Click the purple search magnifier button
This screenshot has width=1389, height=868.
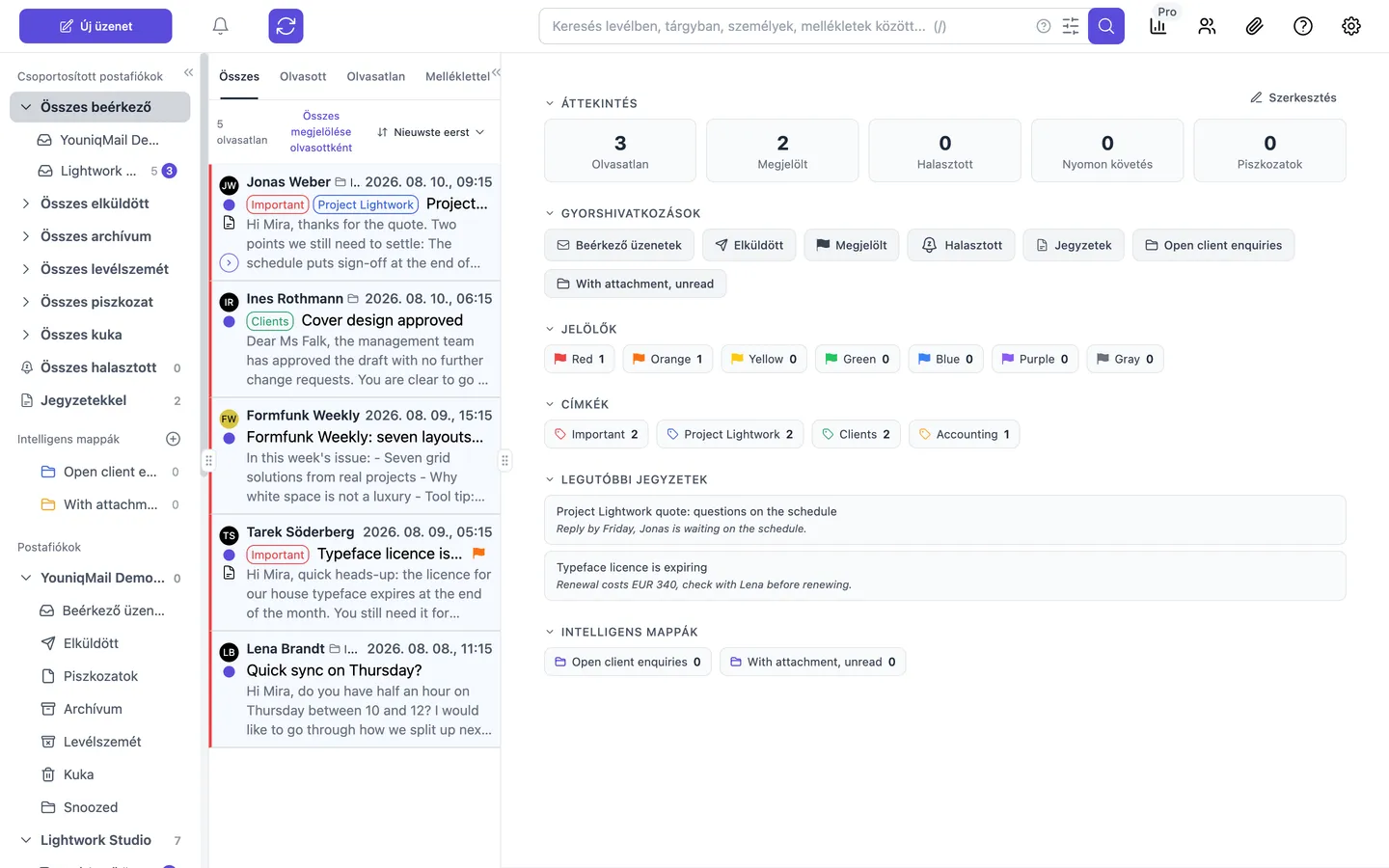tap(1106, 26)
